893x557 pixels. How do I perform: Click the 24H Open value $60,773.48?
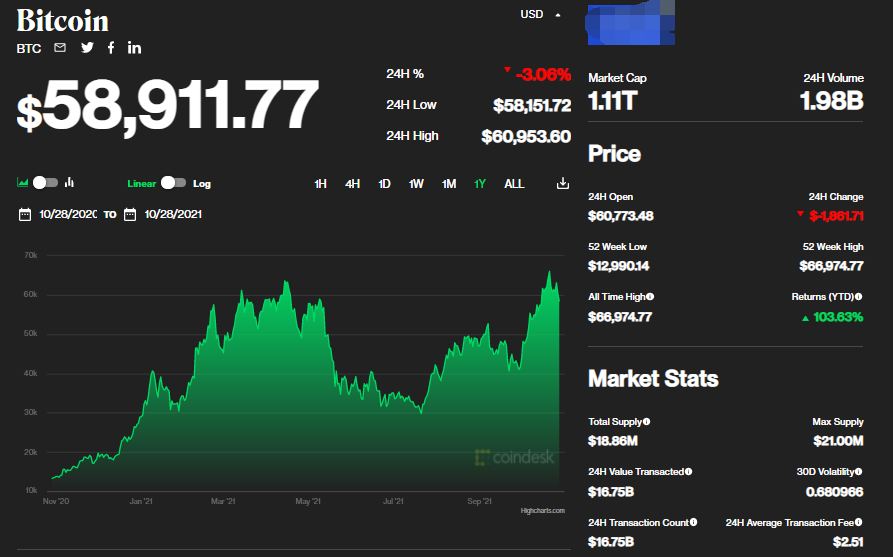coord(621,216)
